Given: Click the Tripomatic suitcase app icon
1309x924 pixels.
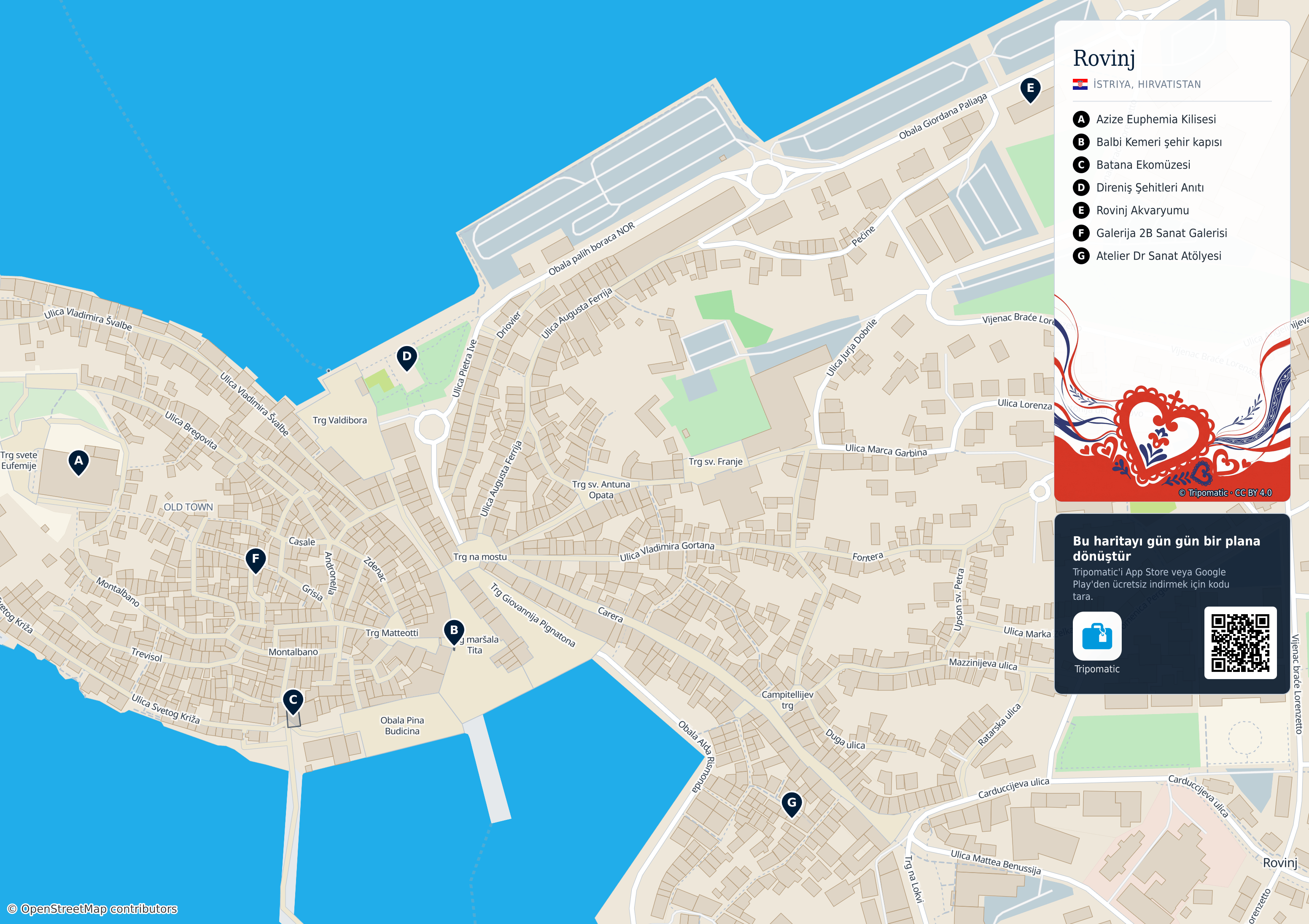Looking at the screenshot, I should [1097, 636].
